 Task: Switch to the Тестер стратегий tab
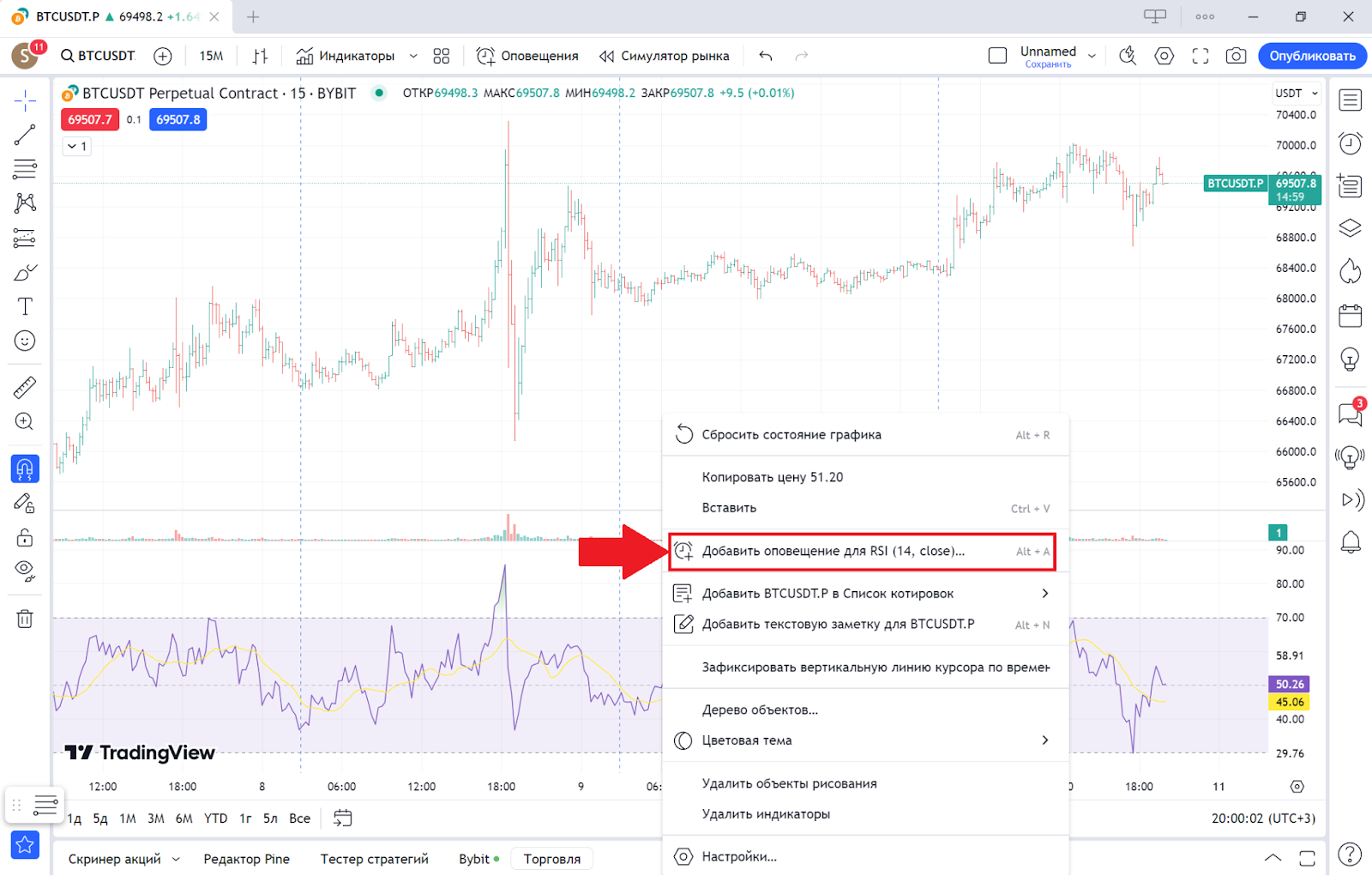coord(374,859)
